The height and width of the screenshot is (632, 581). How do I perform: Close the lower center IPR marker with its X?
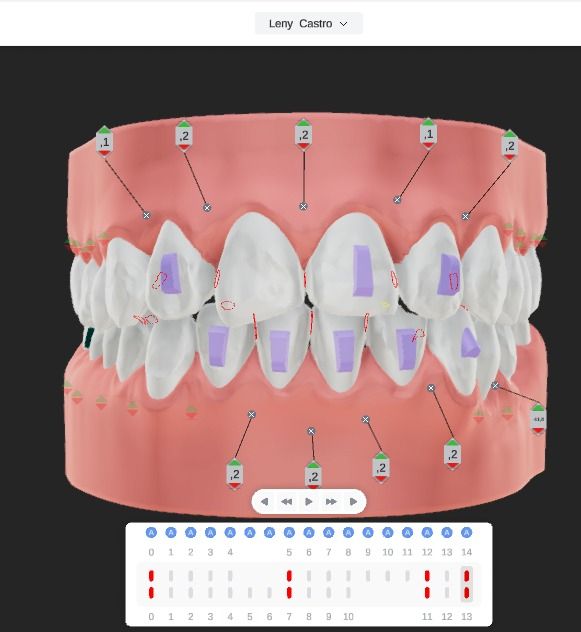pos(311,431)
